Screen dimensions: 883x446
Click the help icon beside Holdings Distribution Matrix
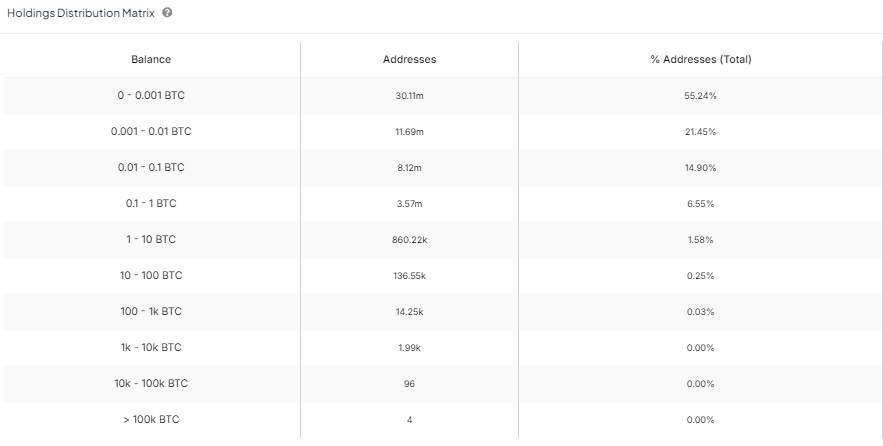pos(166,13)
